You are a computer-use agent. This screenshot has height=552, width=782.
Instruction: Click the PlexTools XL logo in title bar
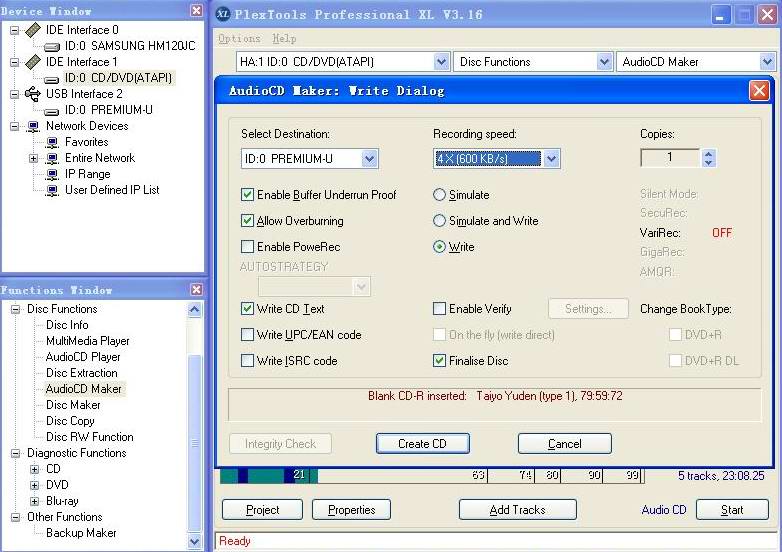pos(223,14)
